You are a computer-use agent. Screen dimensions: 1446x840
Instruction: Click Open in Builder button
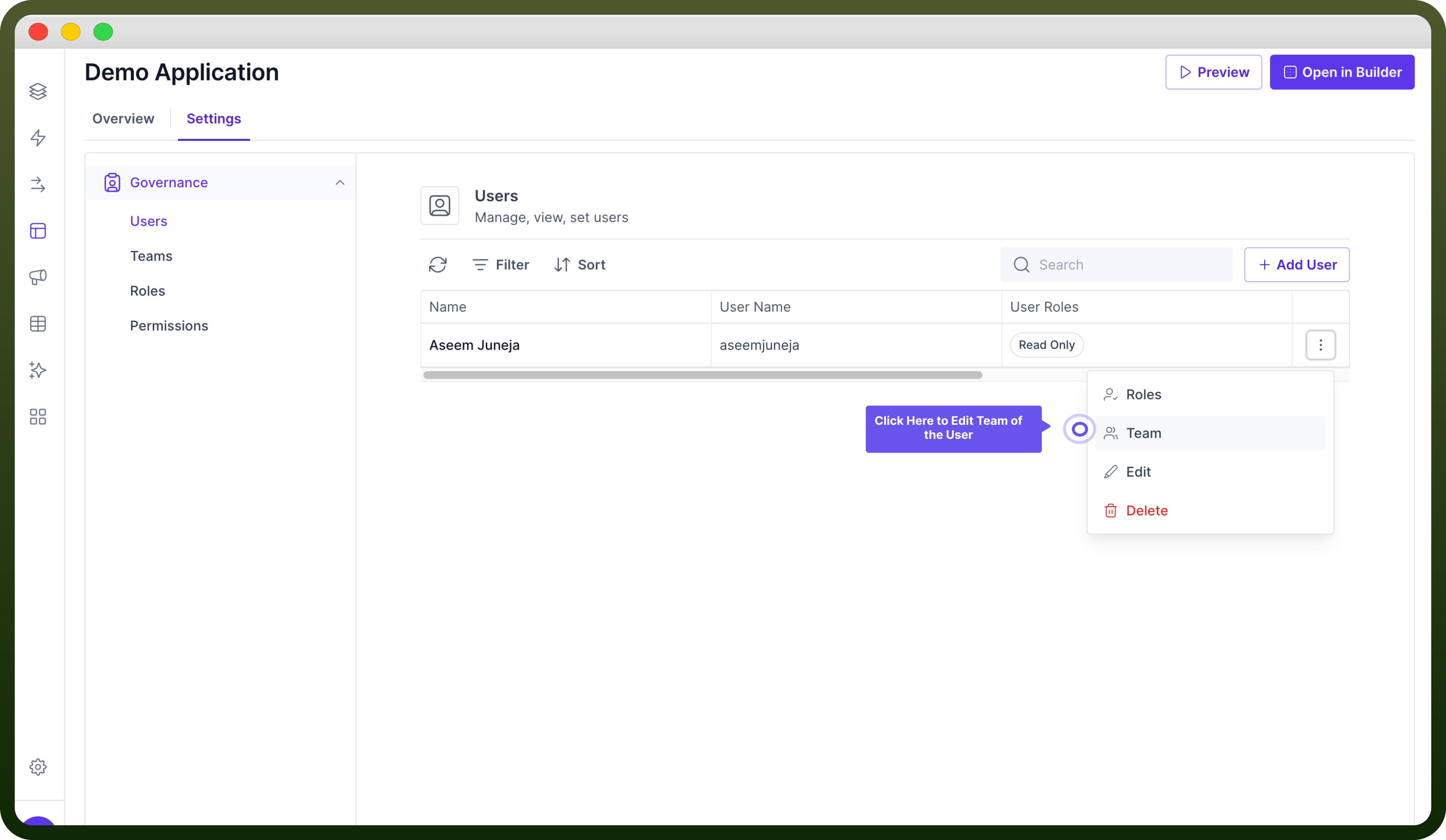tap(1342, 72)
